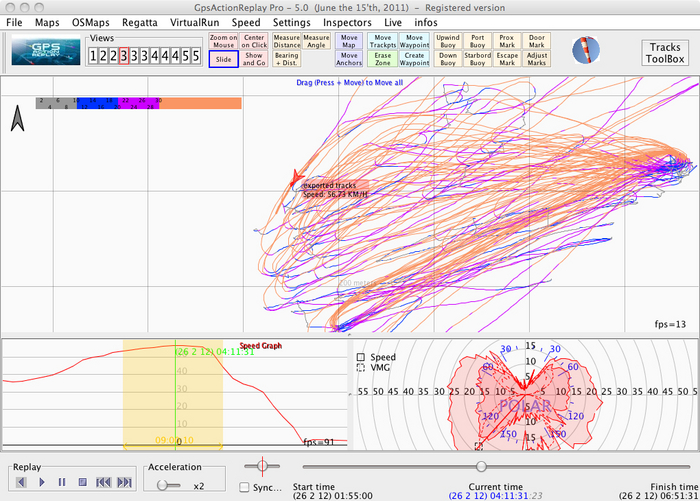The width and height of the screenshot is (700, 501).
Task: Click the wind sock icon
Action: 586,50
